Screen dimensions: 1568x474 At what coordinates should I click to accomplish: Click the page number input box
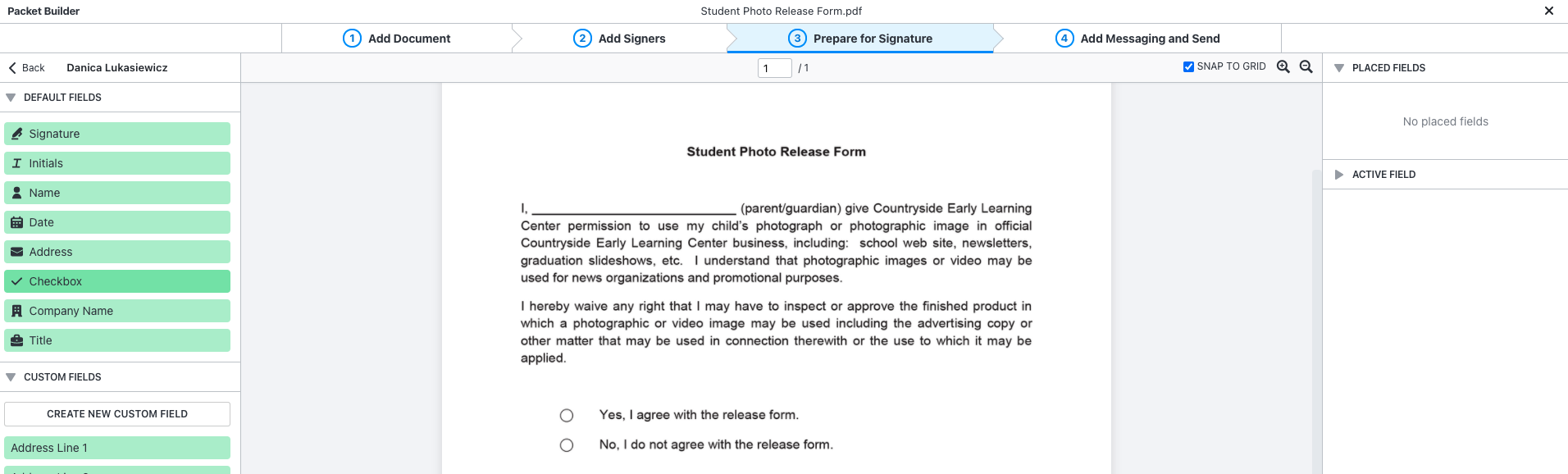(774, 68)
